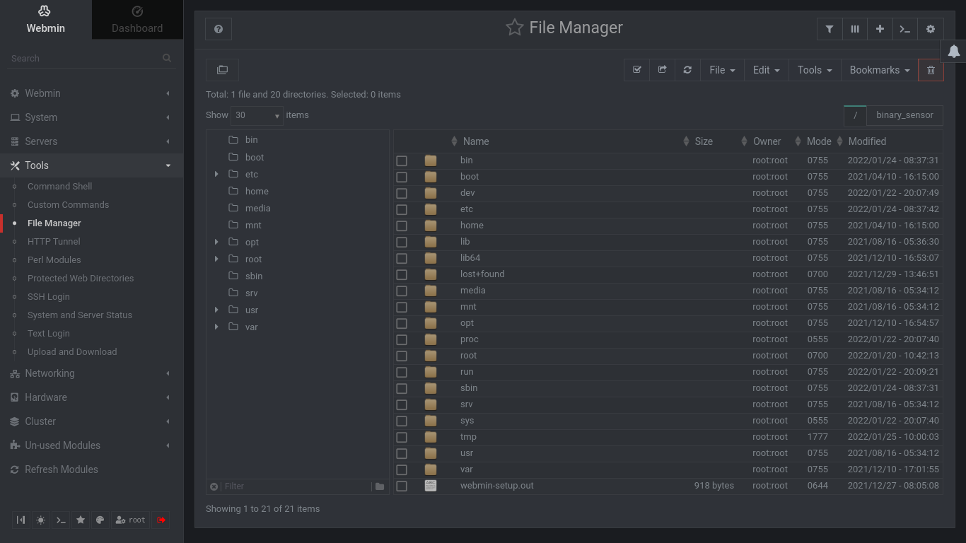Open the tmp folder in the file list
Screen dimensions: 966x543
click(x=467, y=437)
